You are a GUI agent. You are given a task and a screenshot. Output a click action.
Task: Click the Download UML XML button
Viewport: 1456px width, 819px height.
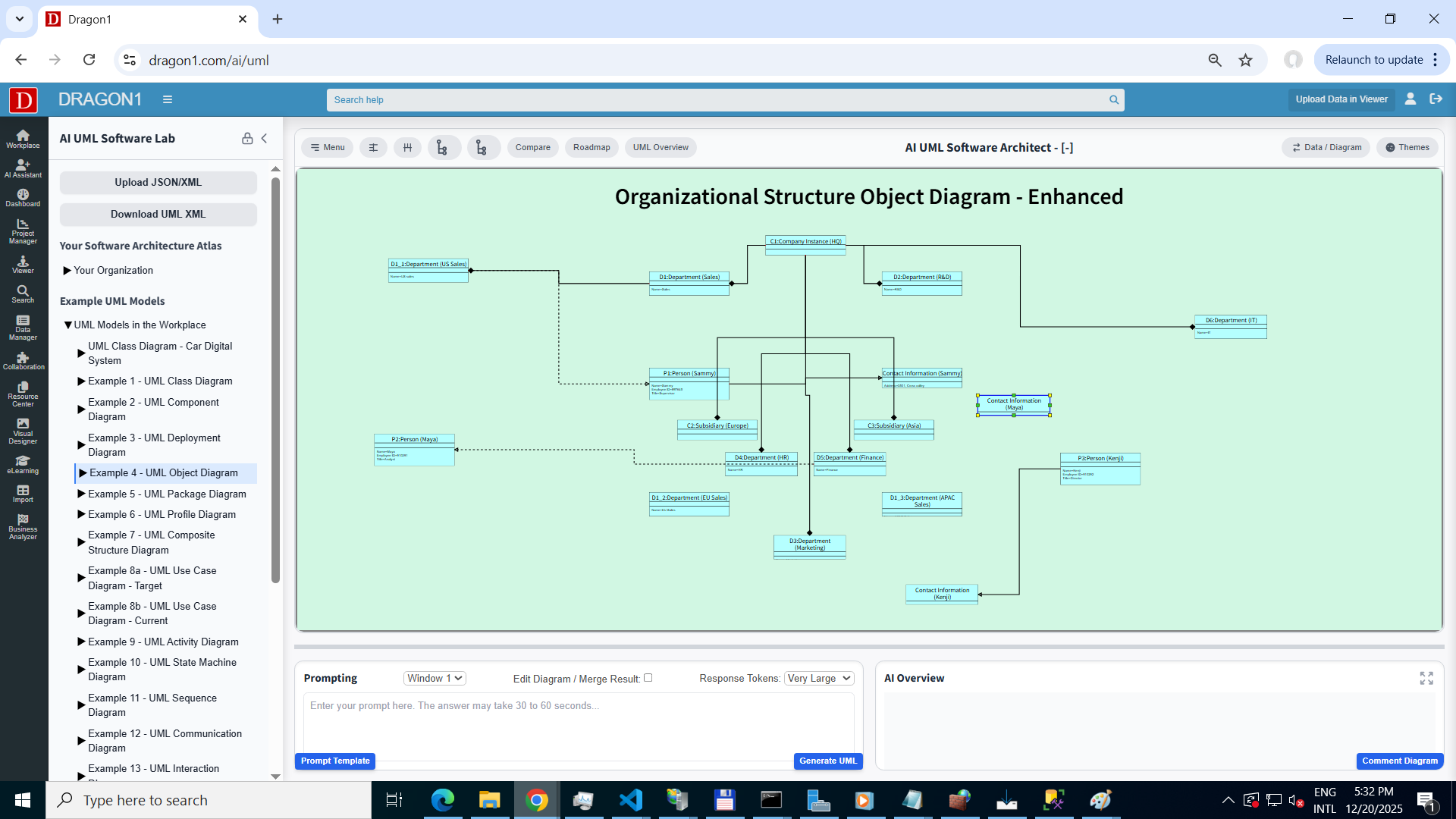pyautogui.click(x=158, y=214)
